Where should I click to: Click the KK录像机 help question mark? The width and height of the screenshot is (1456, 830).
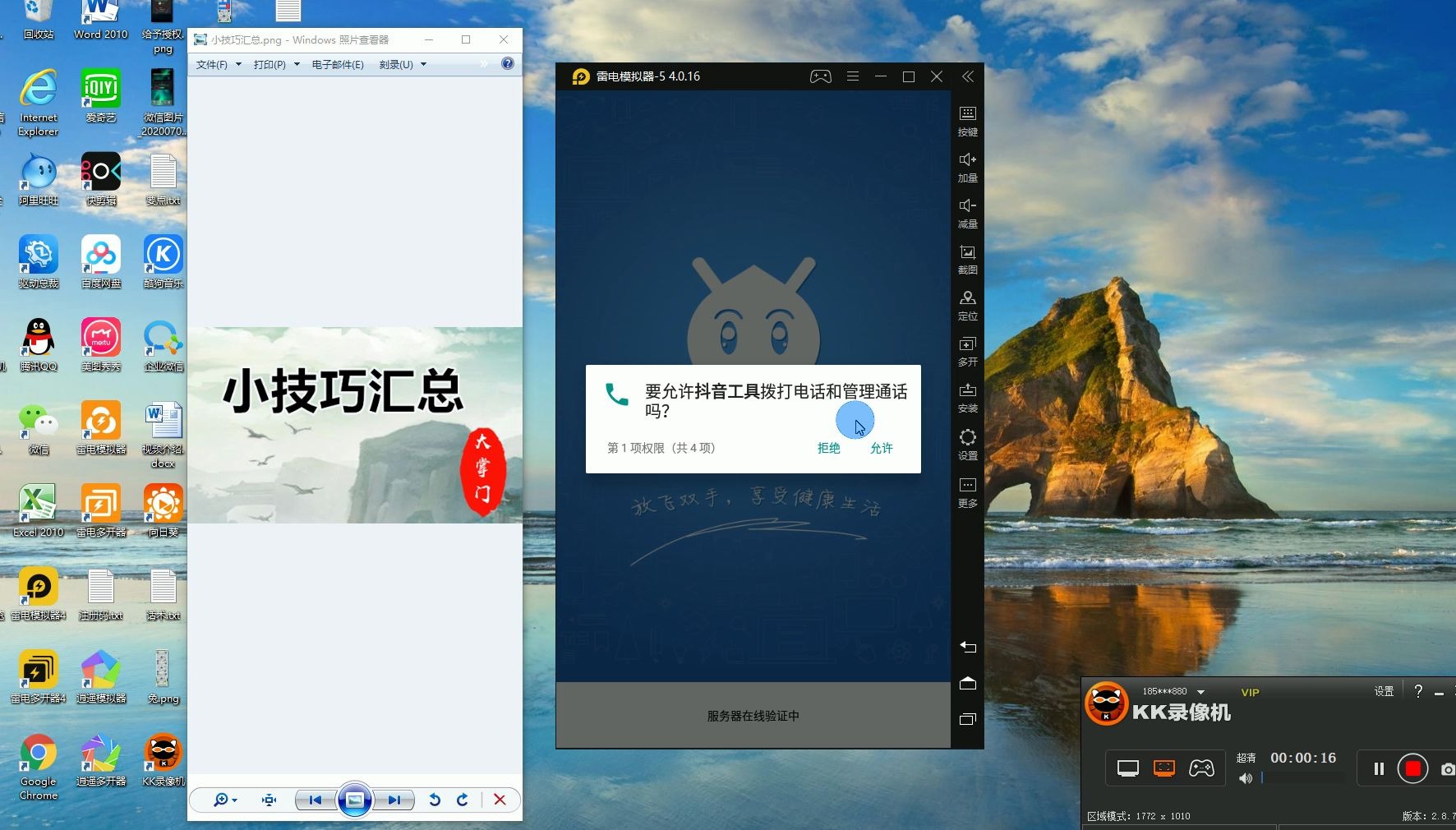[x=1418, y=691]
